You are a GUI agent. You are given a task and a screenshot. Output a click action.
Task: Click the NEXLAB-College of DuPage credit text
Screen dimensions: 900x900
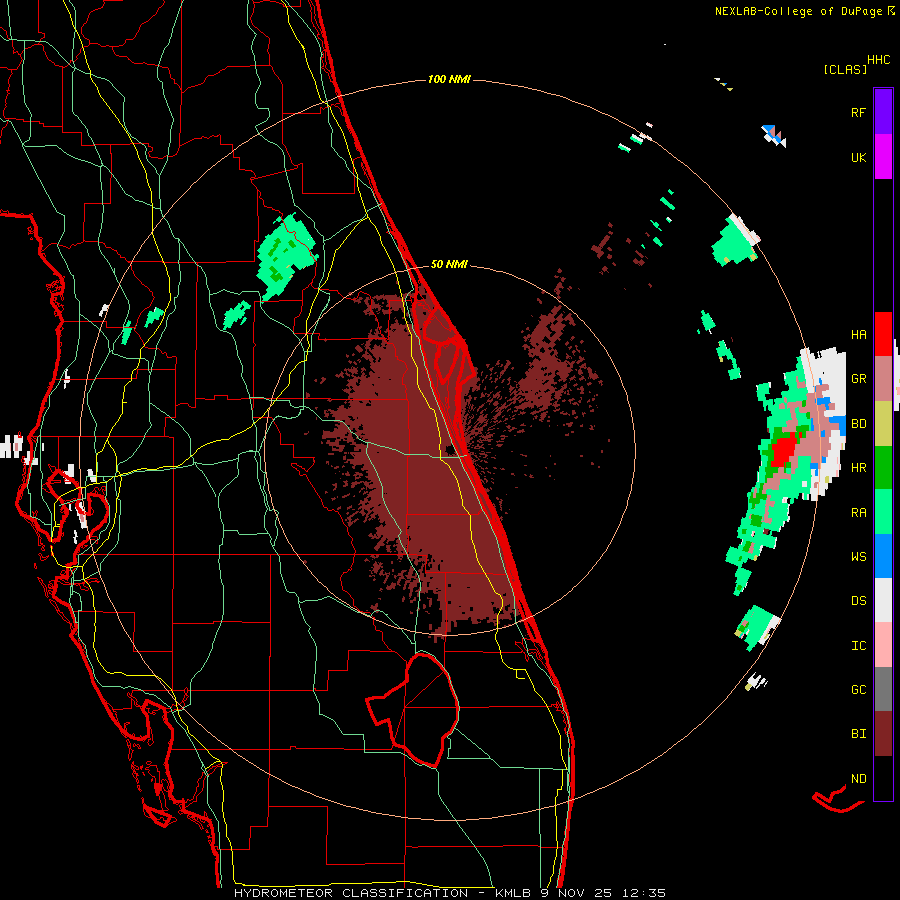[798, 11]
